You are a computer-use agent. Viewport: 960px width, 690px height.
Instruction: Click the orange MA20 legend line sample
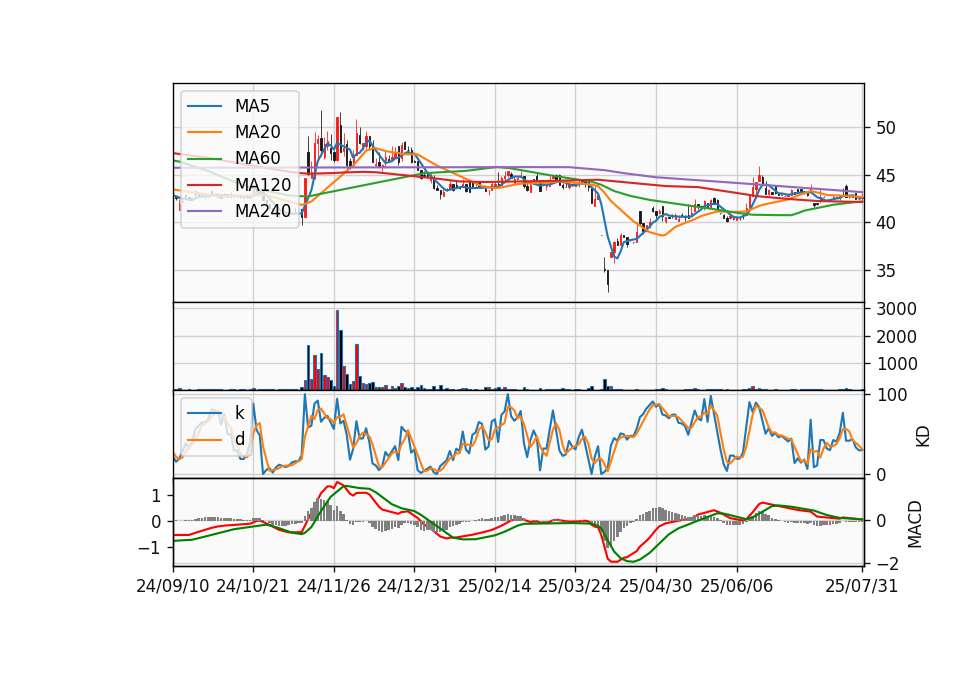pyautogui.click(x=204, y=132)
